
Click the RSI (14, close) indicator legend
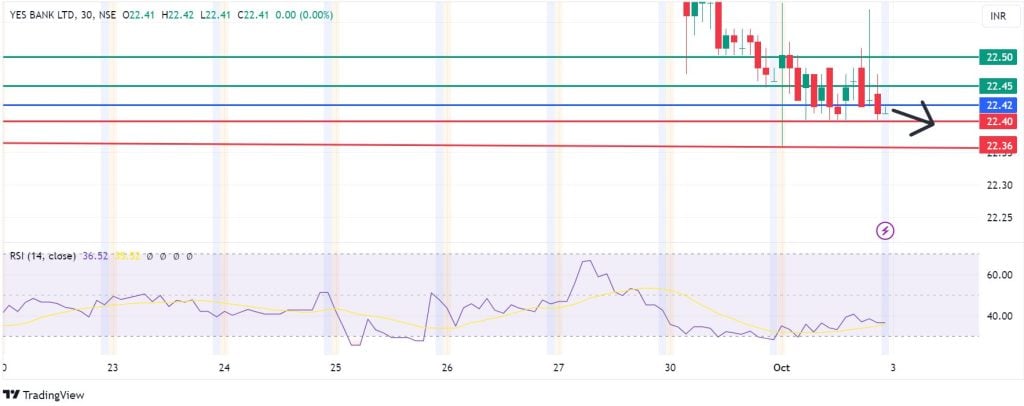point(42,257)
